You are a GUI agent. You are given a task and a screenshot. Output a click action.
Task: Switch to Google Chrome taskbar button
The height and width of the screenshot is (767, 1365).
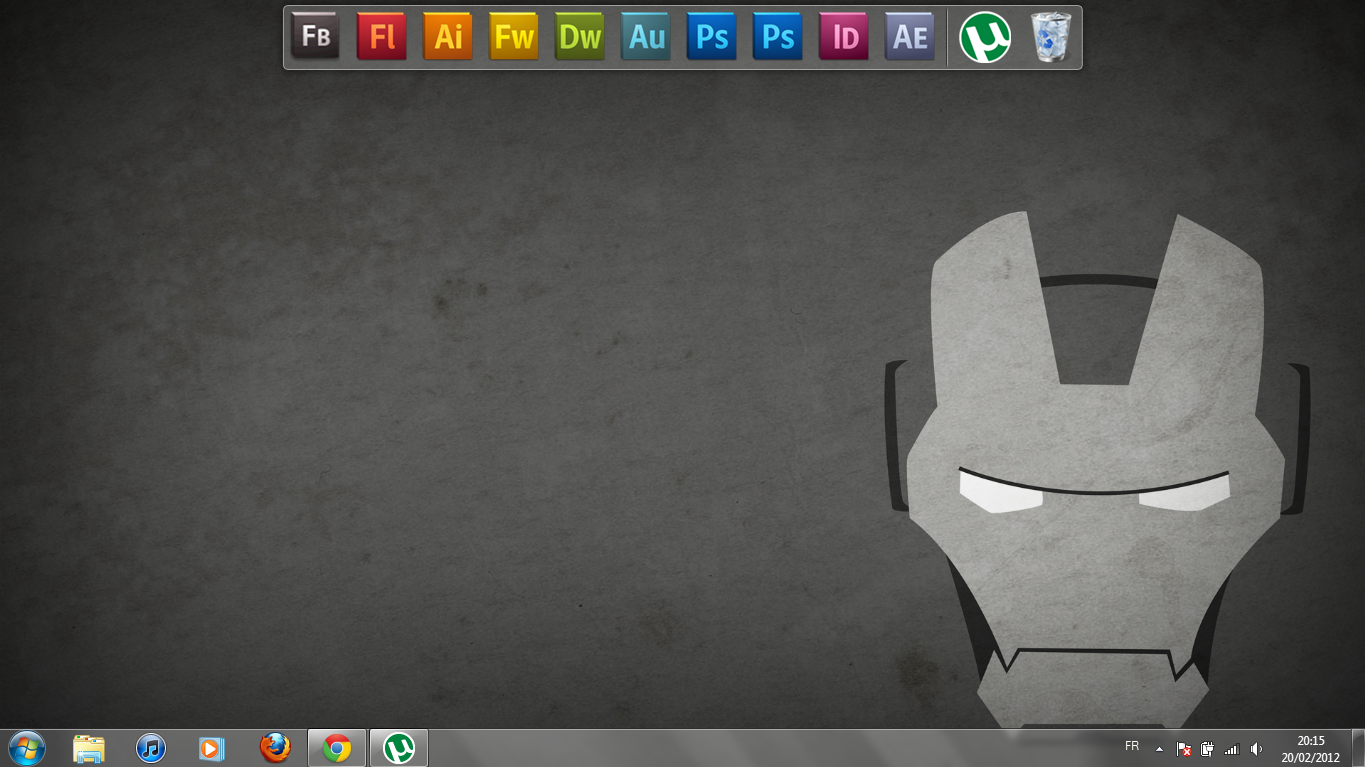[337, 748]
